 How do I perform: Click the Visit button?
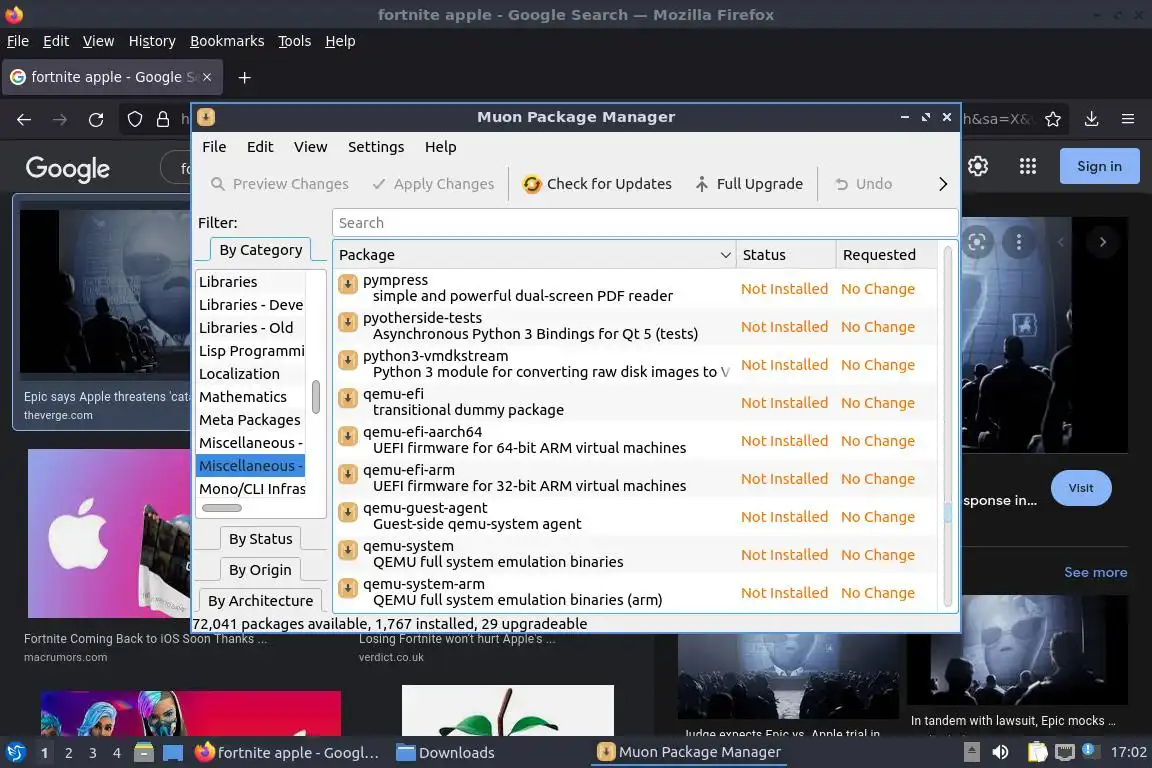pos(1081,488)
